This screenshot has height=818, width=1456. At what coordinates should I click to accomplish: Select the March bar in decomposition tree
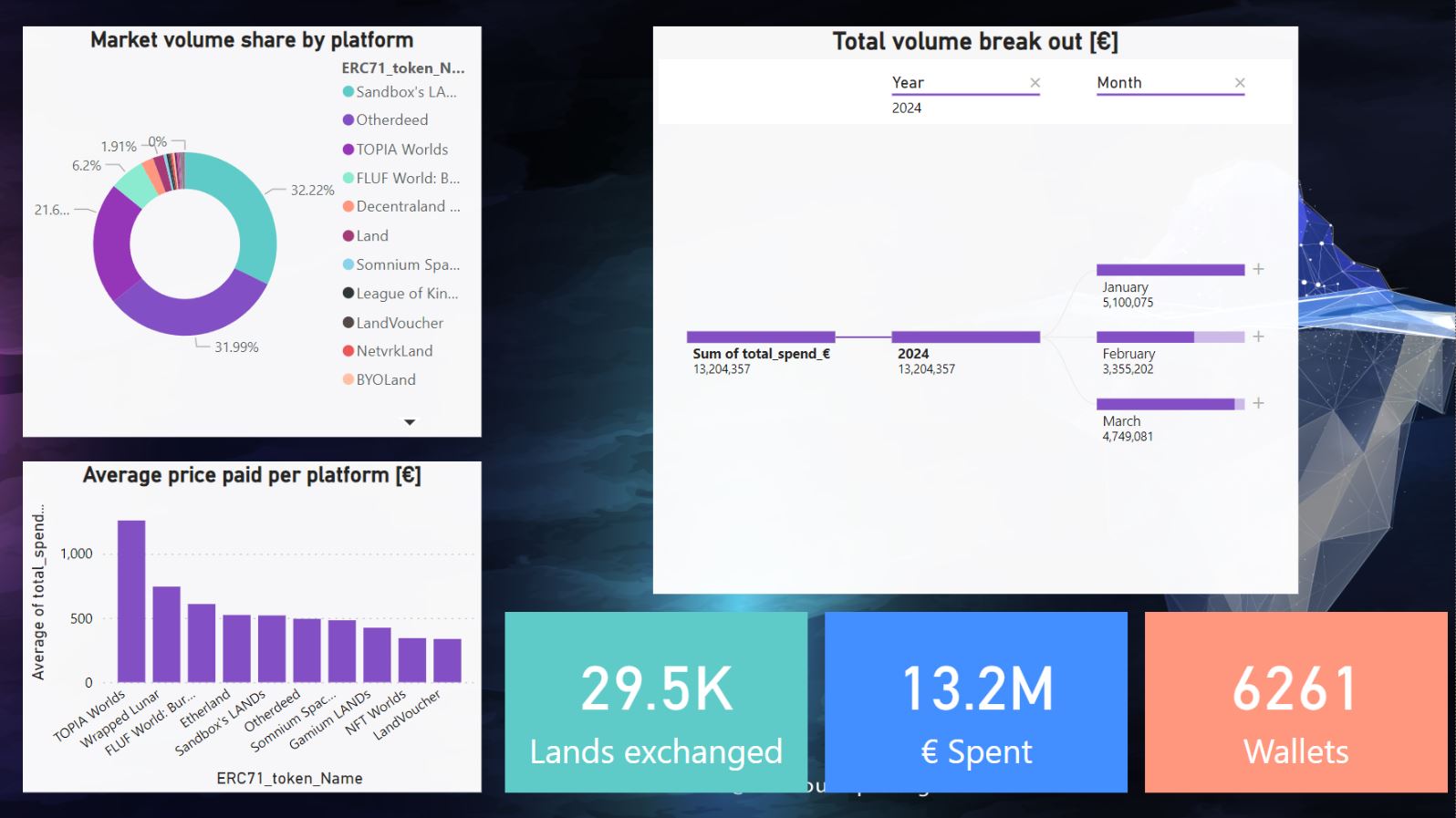[x=1170, y=403]
